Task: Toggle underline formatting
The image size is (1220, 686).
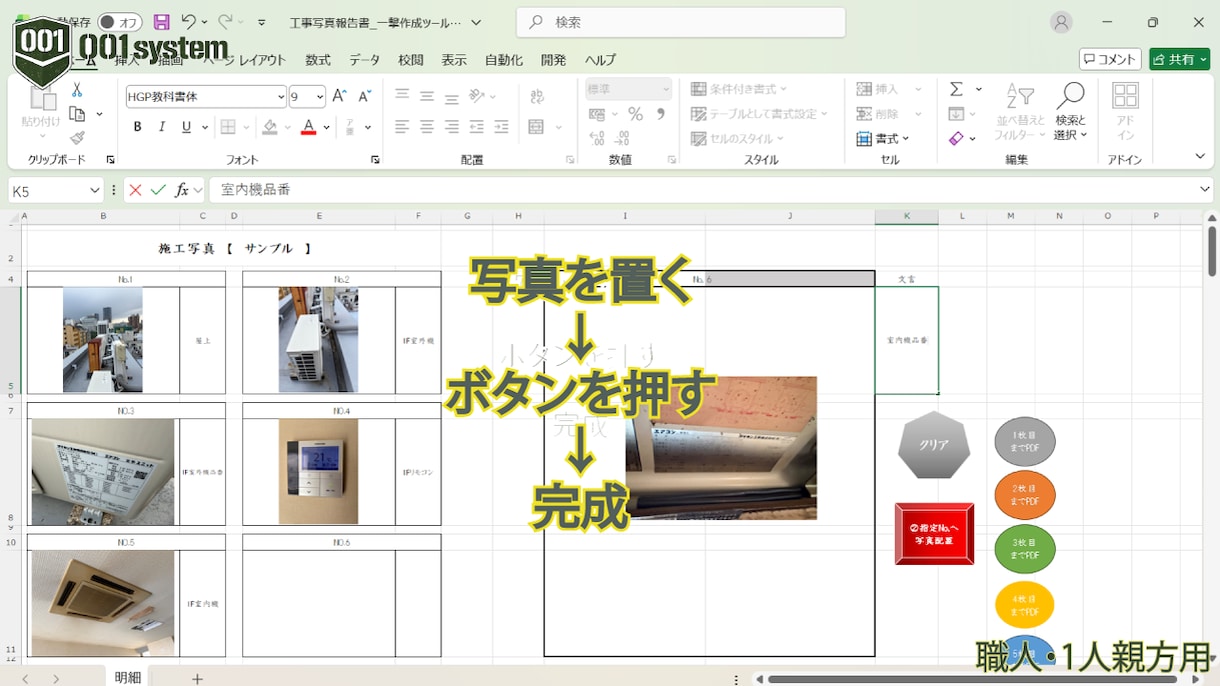Action: pos(186,127)
